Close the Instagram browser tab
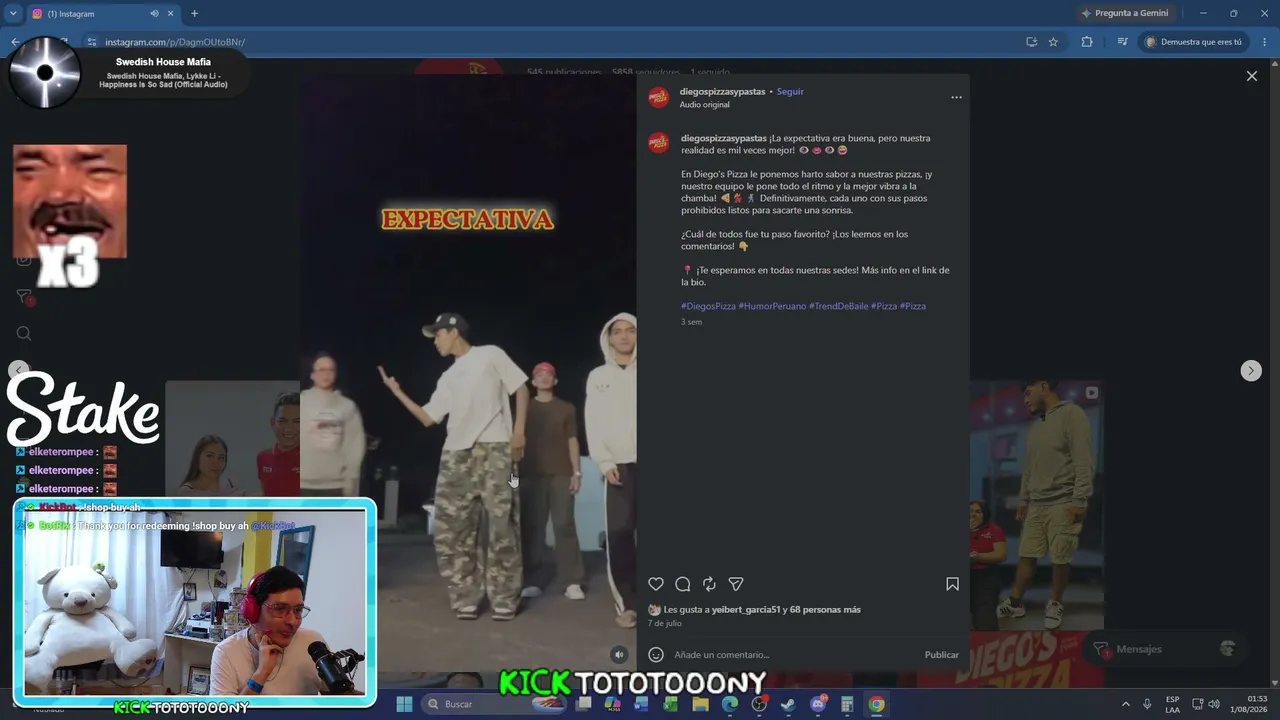The image size is (1280, 720). click(x=170, y=14)
